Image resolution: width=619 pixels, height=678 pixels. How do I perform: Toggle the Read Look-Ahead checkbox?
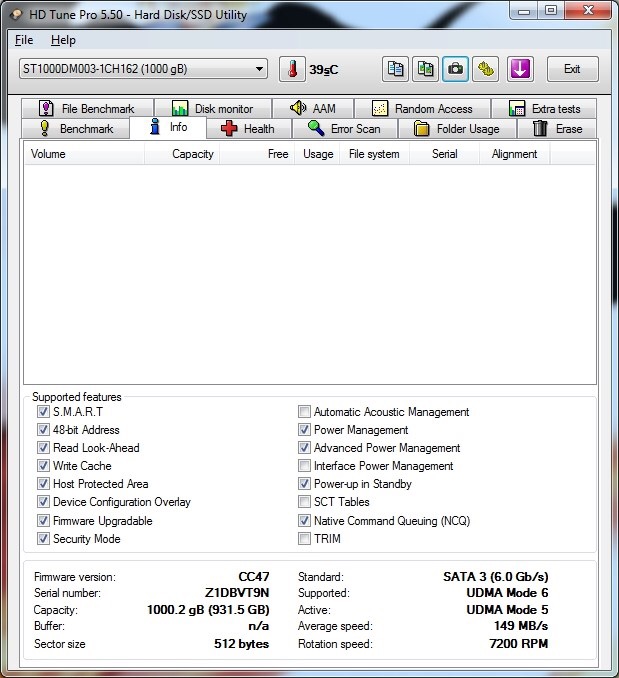(x=43, y=448)
